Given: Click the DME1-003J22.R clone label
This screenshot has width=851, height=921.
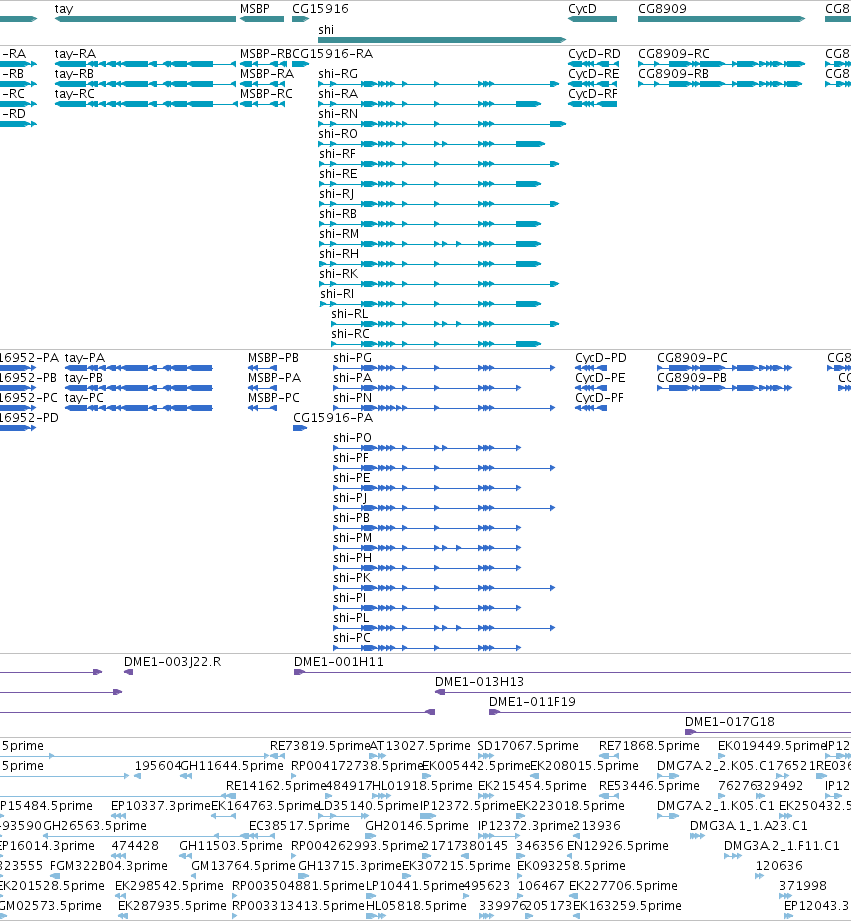Looking at the screenshot, I should (x=173, y=662).
